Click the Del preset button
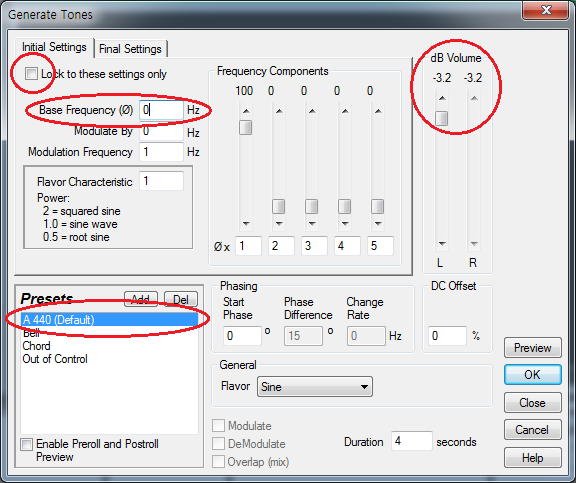The width and height of the screenshot is (576, 483). (x=181, y=299)
